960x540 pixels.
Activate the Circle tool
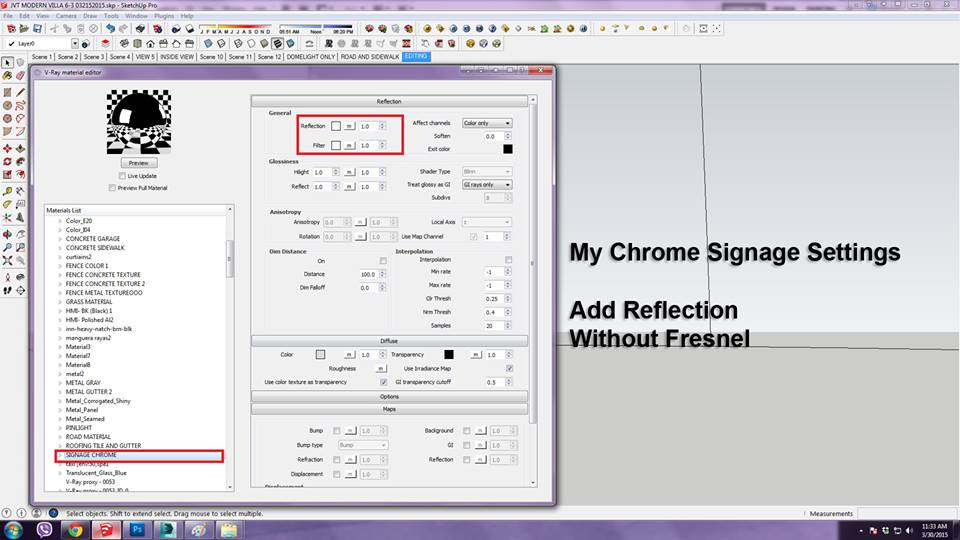coord(7,105)
